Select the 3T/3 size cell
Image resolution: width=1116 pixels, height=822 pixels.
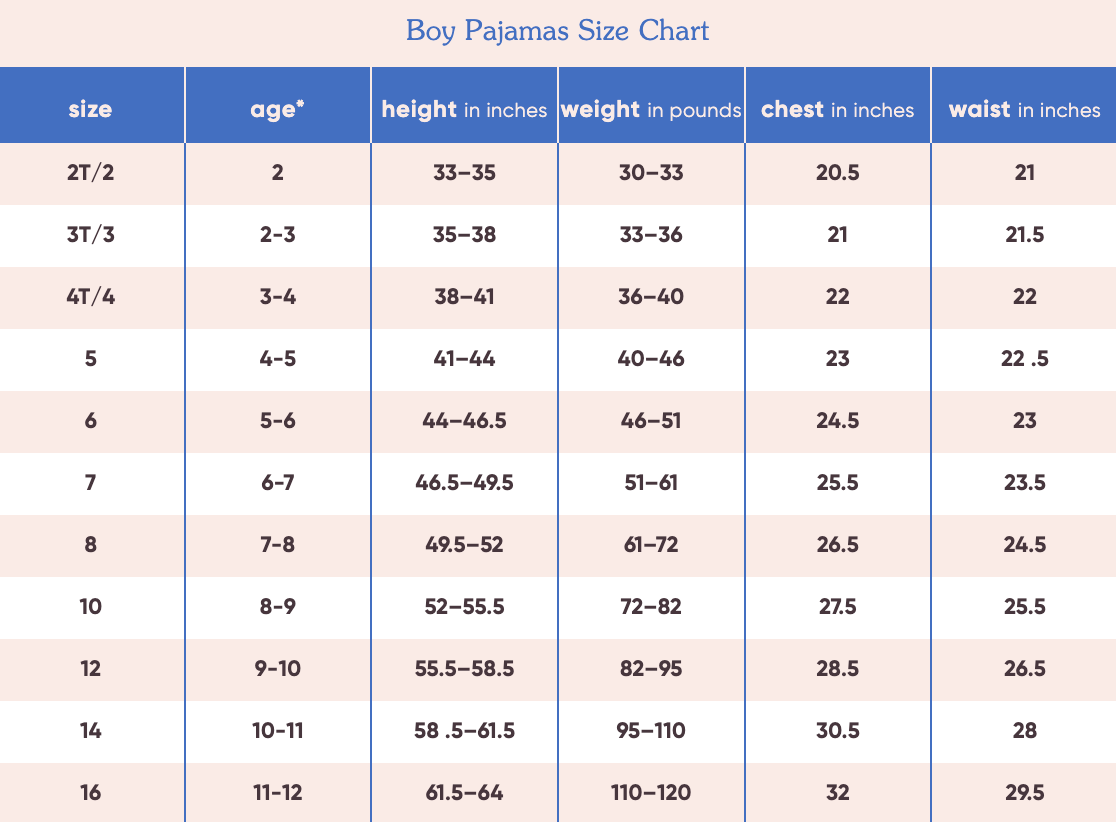coord(90,234)
